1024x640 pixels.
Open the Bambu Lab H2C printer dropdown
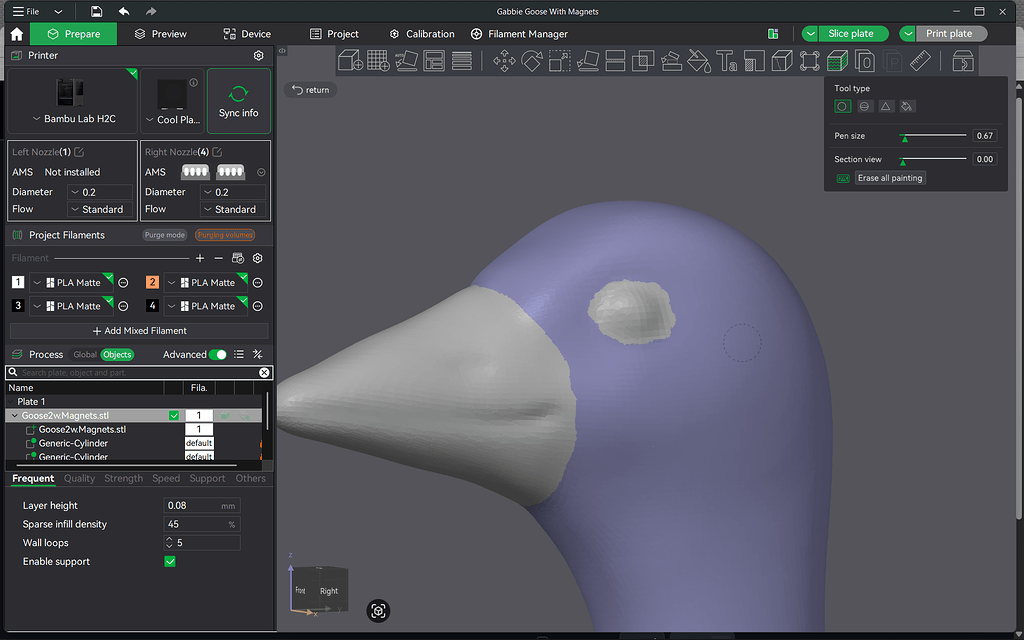73,119
